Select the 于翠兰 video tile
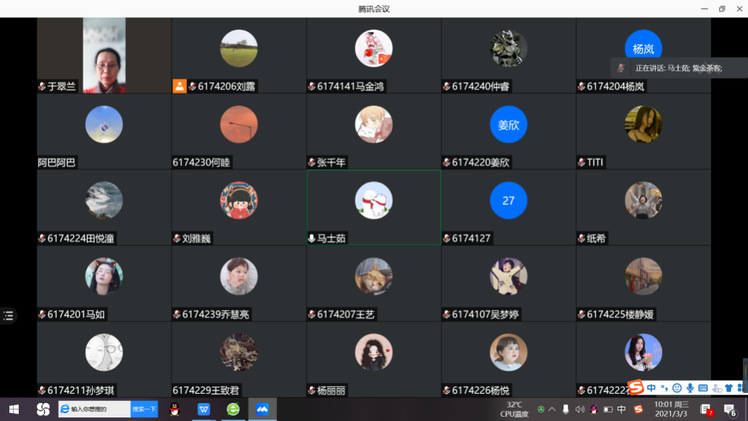The height and width of the screenshot is (421, 748). click(x=103, y=55)
